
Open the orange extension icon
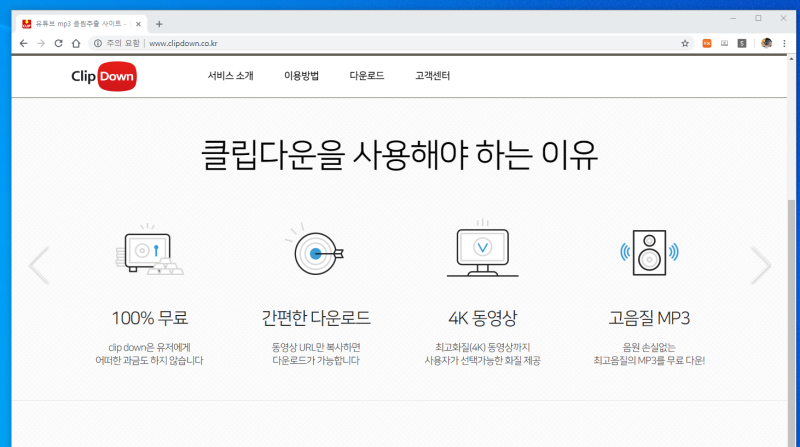coord(707,43)
